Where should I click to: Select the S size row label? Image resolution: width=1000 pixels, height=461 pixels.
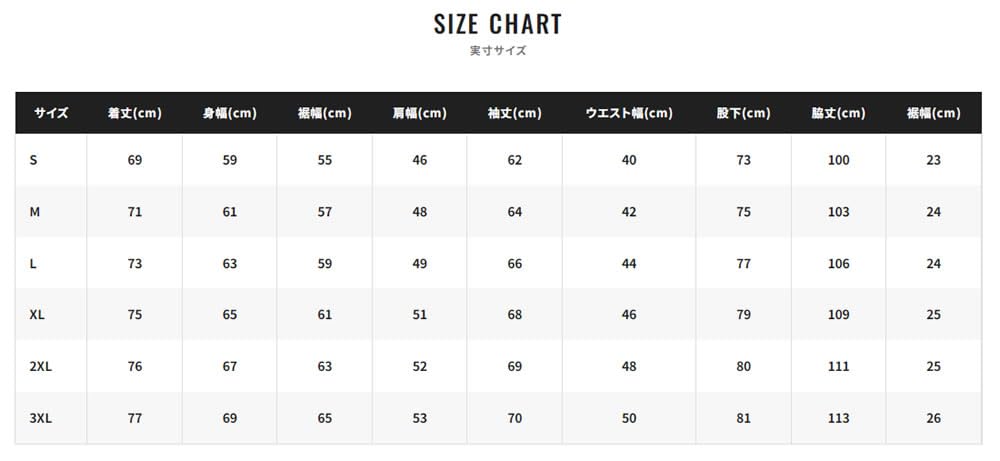tap(34, 160)
